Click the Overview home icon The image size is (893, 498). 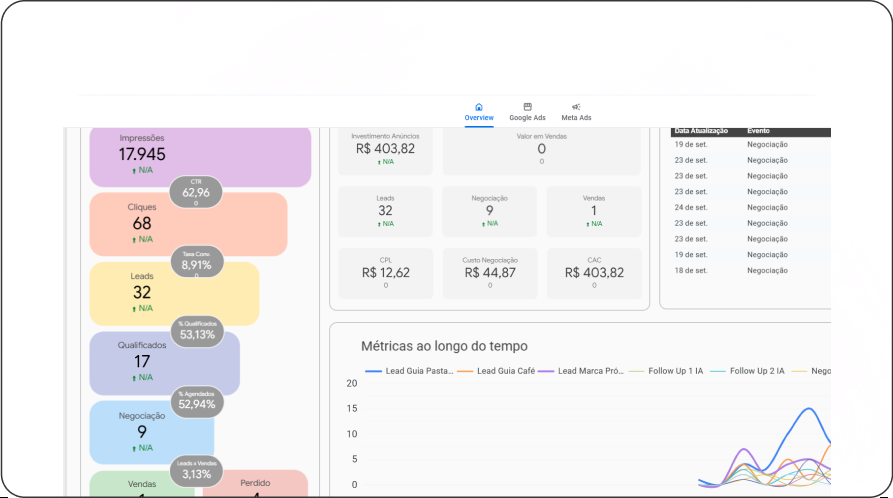click(x=478, y=107)
